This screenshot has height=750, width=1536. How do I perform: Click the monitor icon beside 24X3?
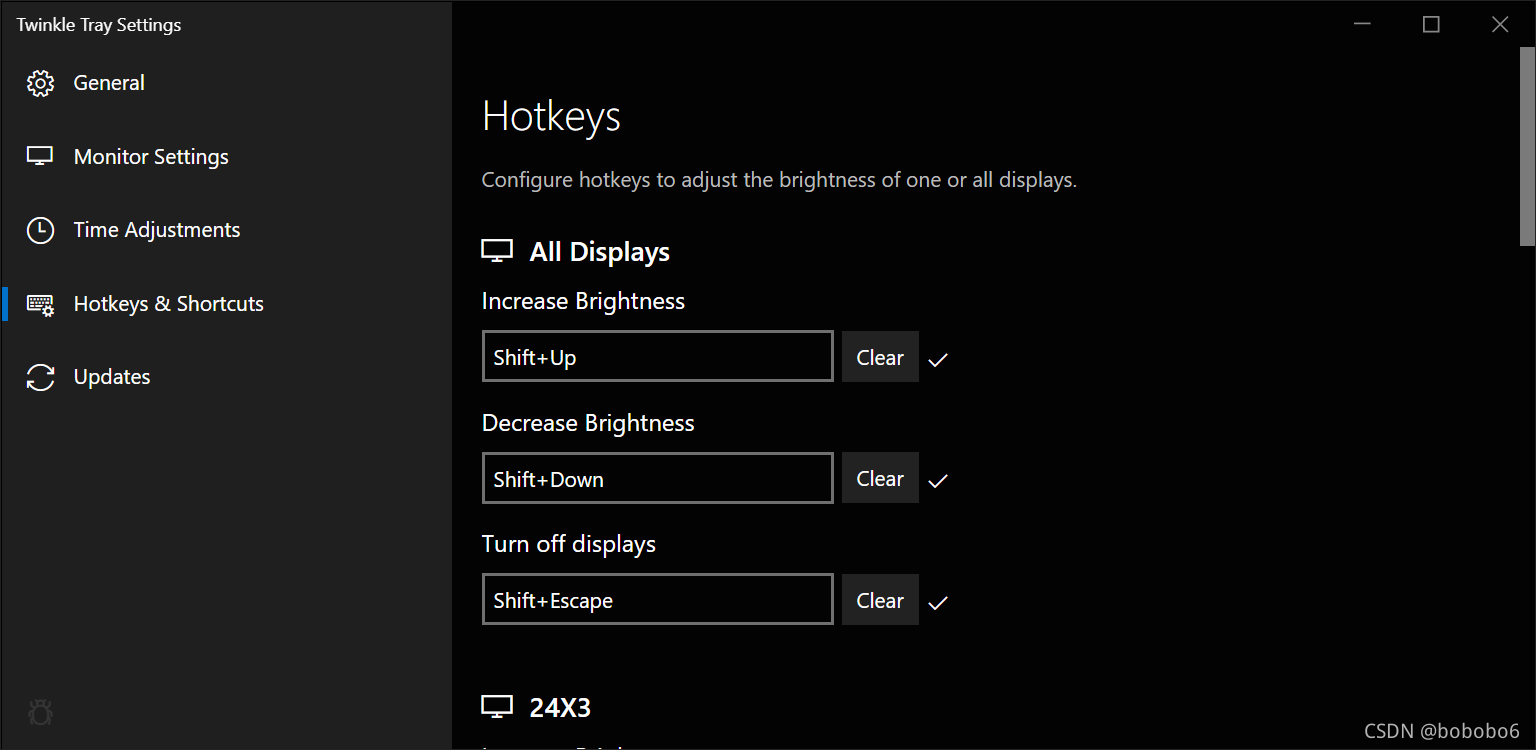[x=497, y=708]
